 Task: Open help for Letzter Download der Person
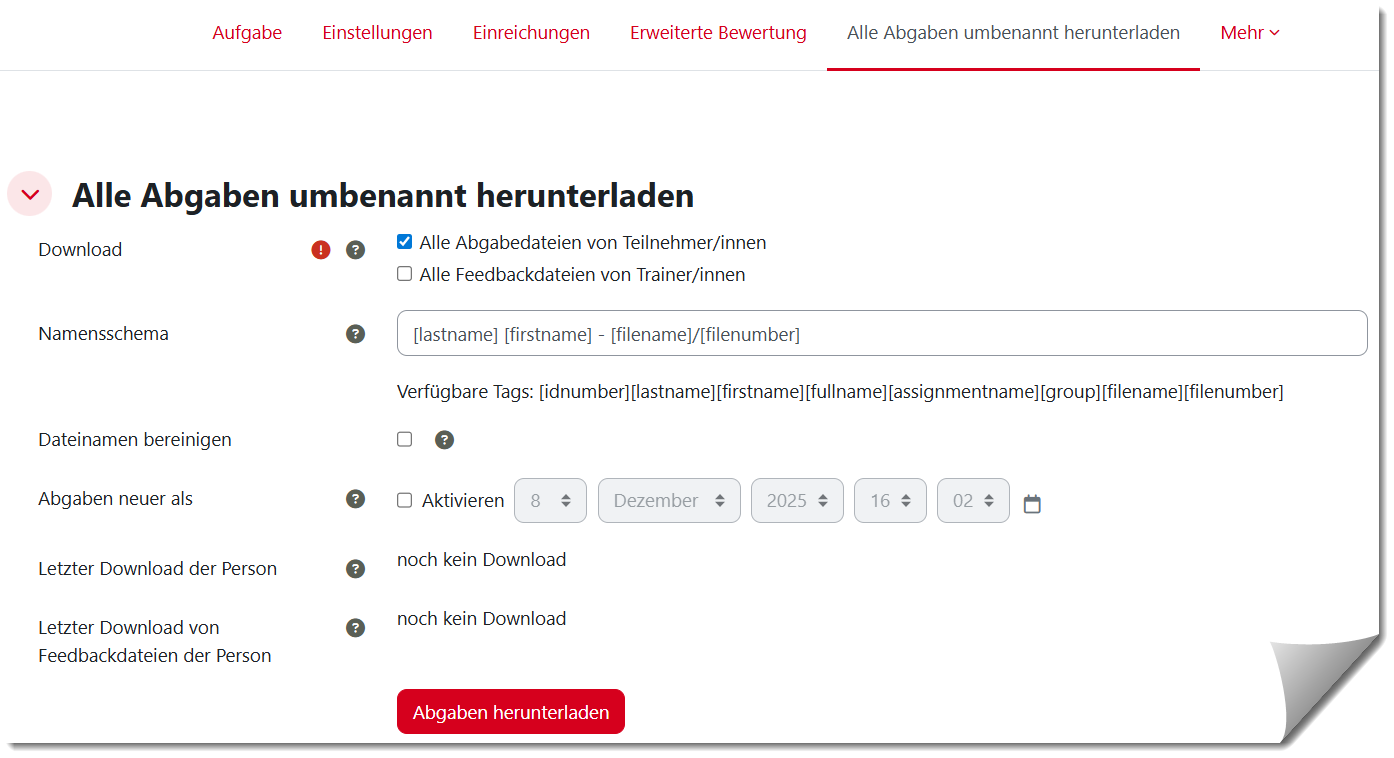pyautogui.click(x=355, y=569)
